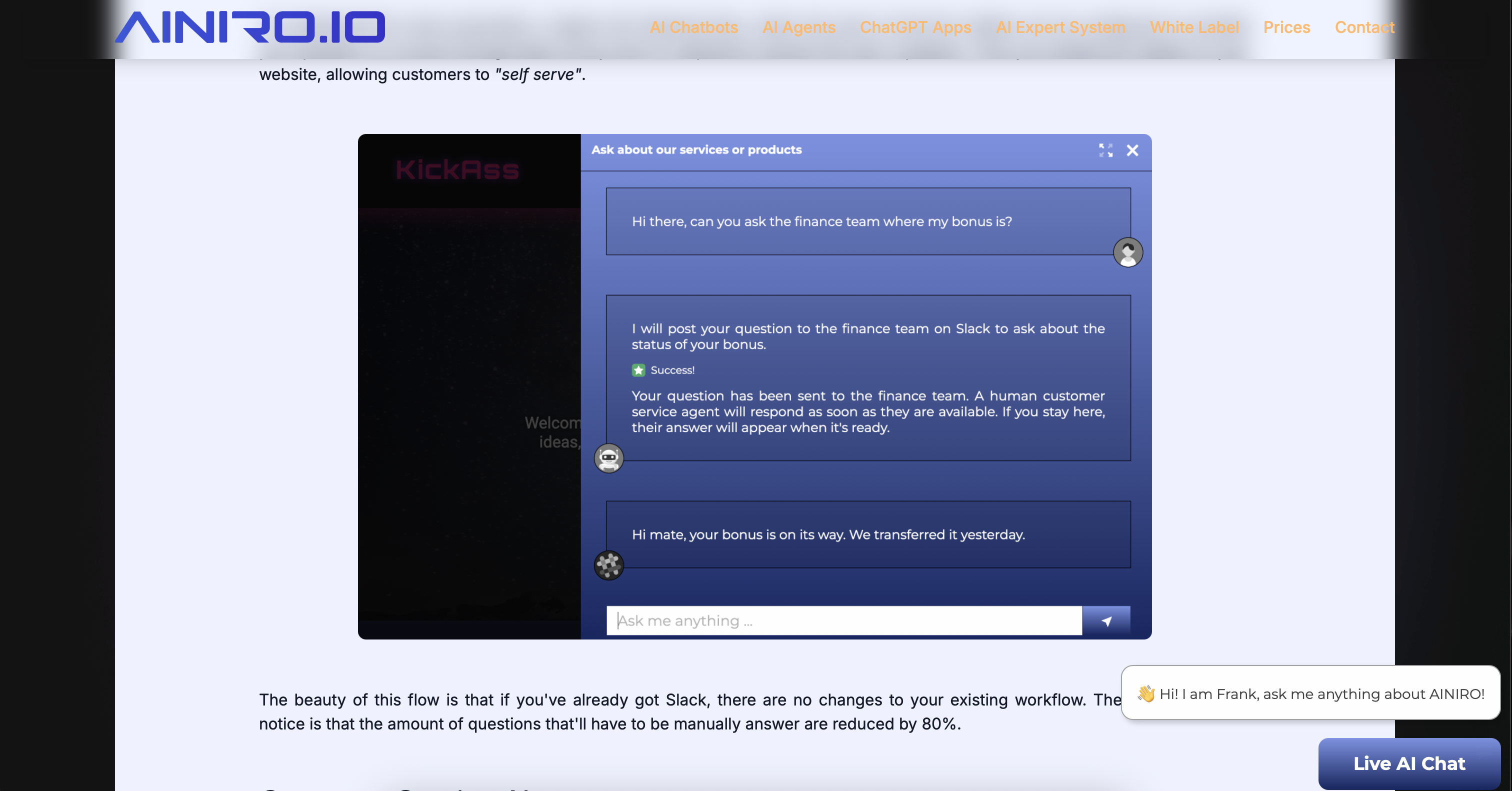
Task: Click the AINIRO.IO logo
Action: tap(249, 27)
